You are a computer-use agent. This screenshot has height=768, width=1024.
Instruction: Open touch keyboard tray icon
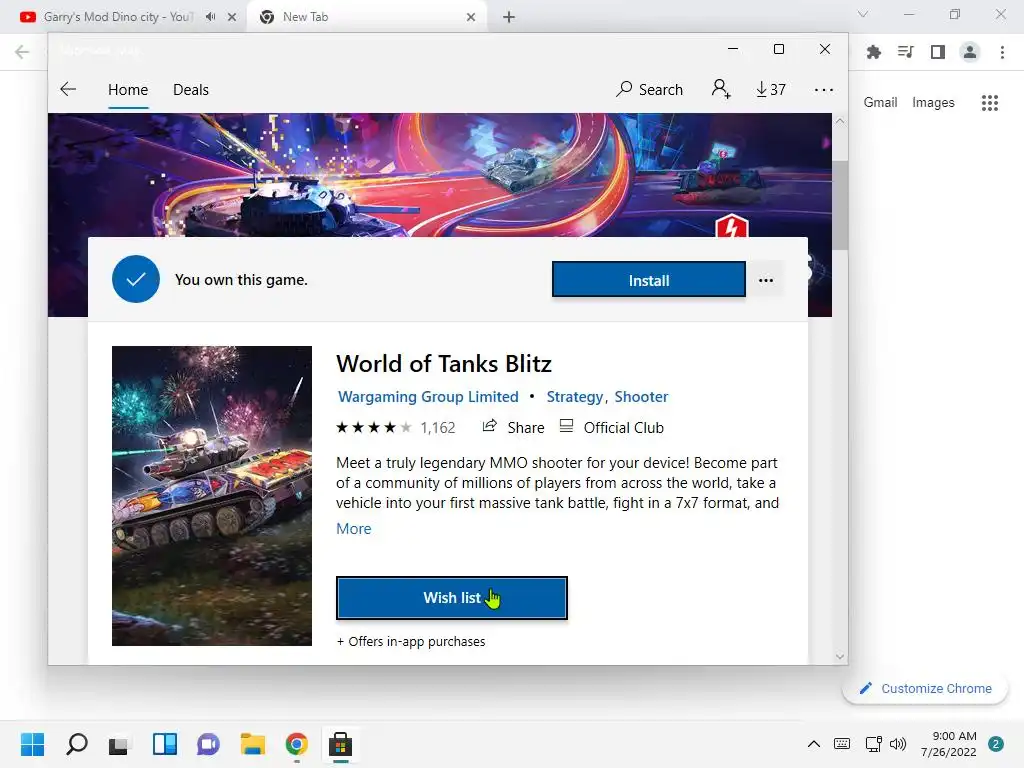[x=842, y=744]
